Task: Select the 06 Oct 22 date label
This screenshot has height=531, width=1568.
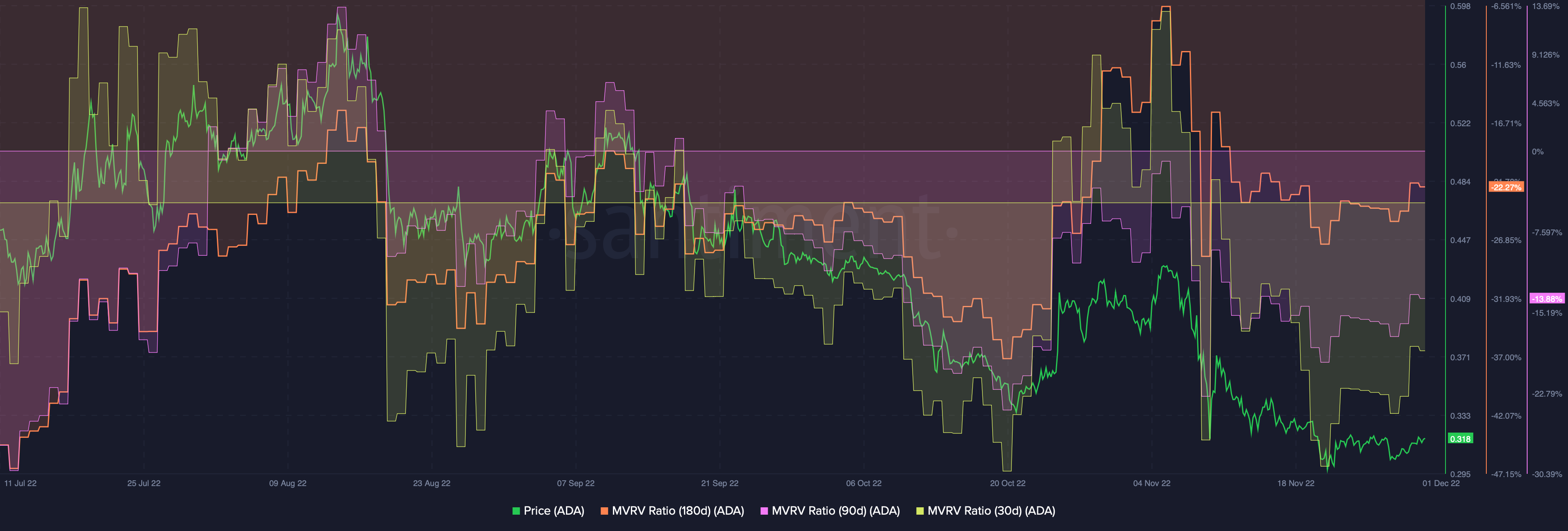Action: click(863, 484)
